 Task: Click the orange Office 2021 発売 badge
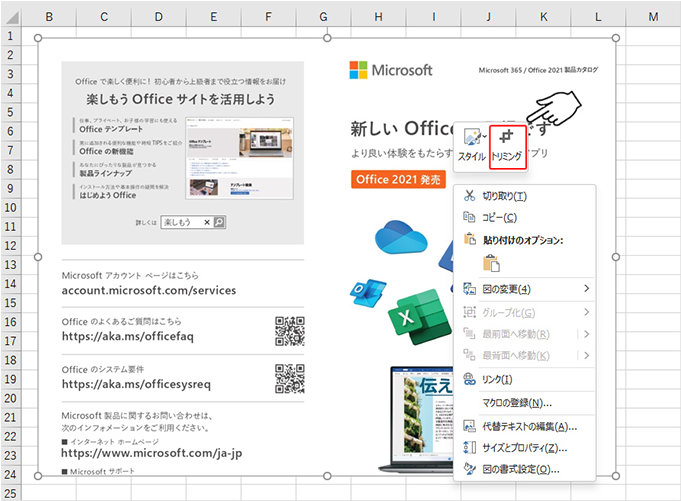(x=398, y=179)
